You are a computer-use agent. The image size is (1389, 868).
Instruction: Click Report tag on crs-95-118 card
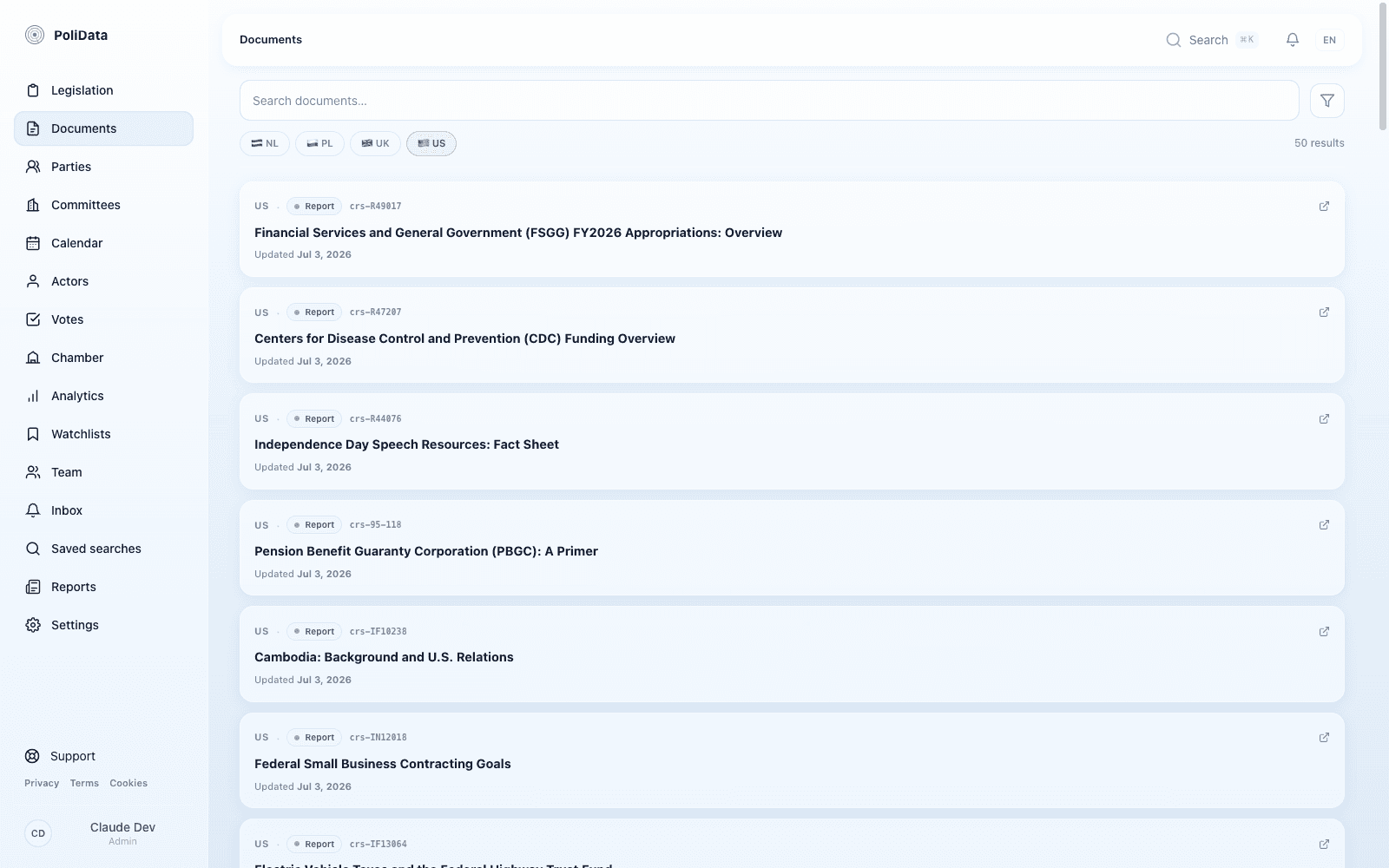point(314,525)
